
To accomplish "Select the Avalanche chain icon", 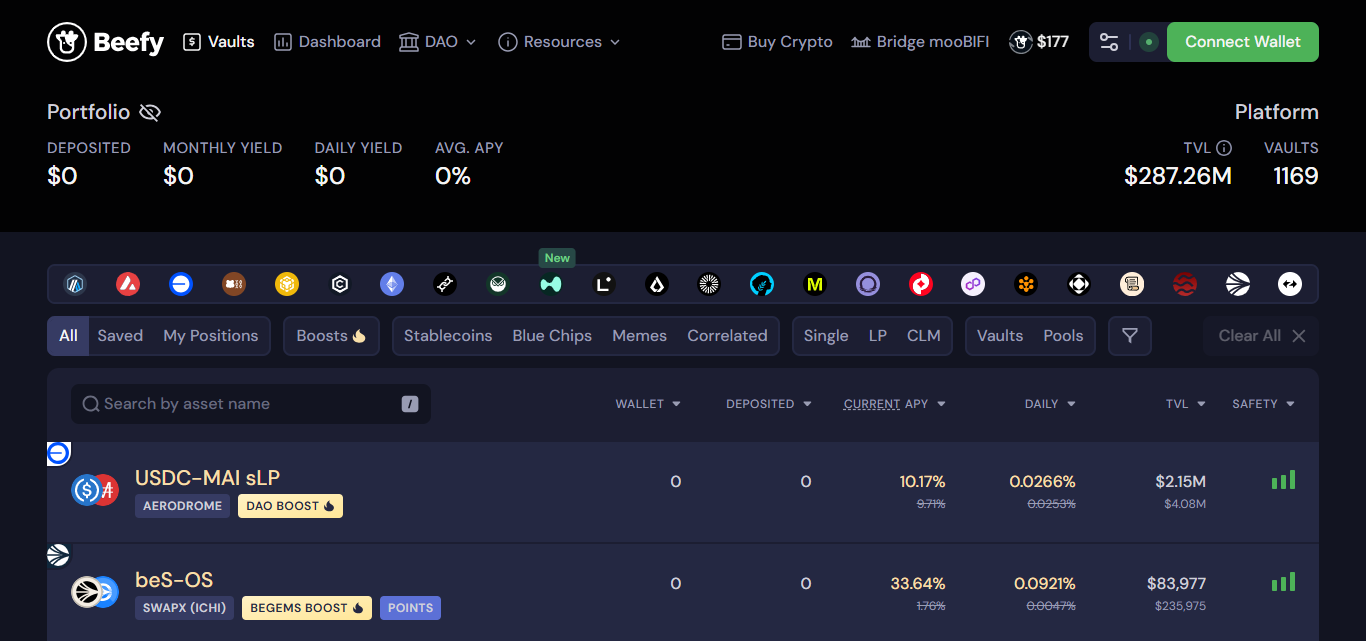I will coord(128,285).
